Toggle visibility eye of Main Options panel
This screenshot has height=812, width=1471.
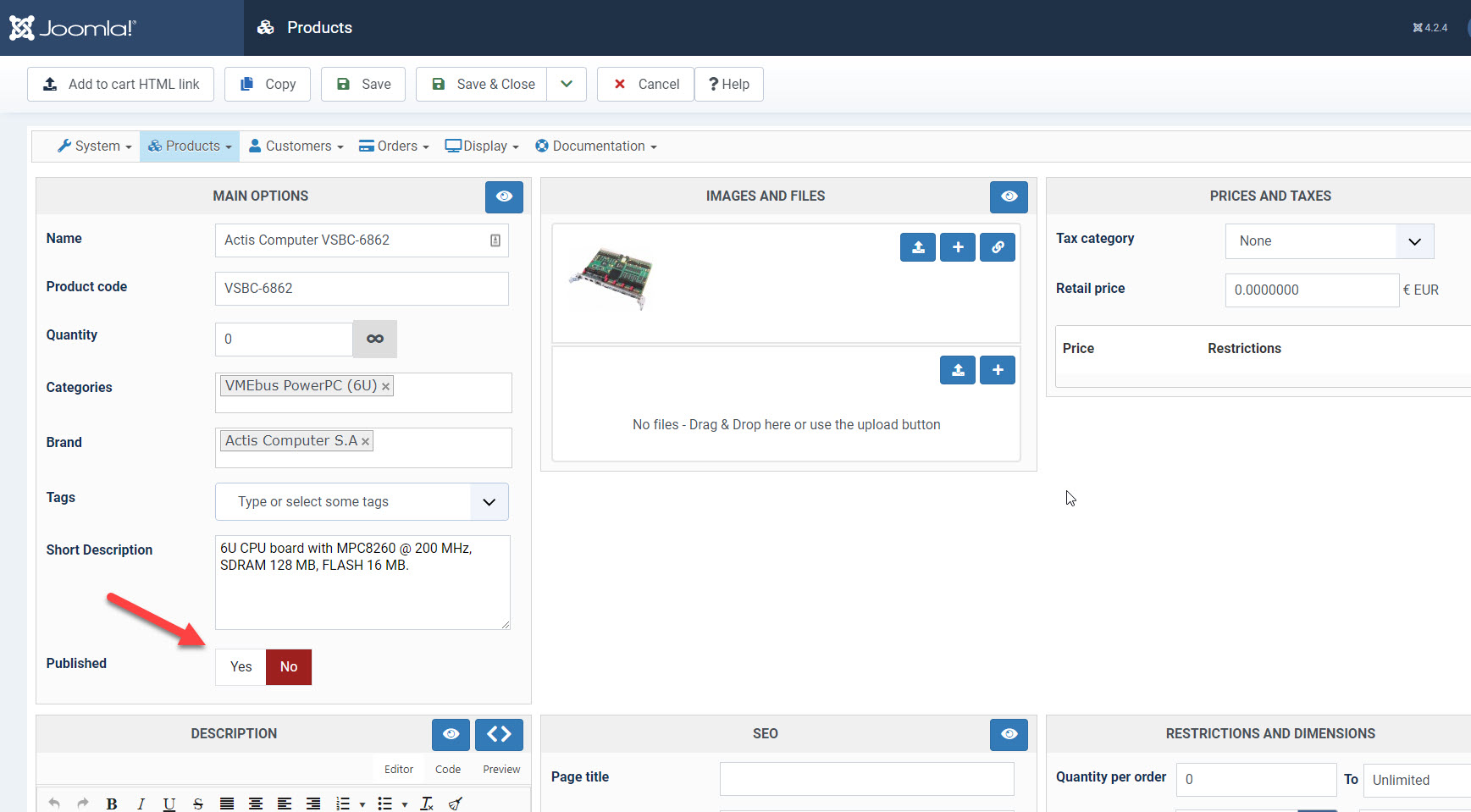coord(504,196)
